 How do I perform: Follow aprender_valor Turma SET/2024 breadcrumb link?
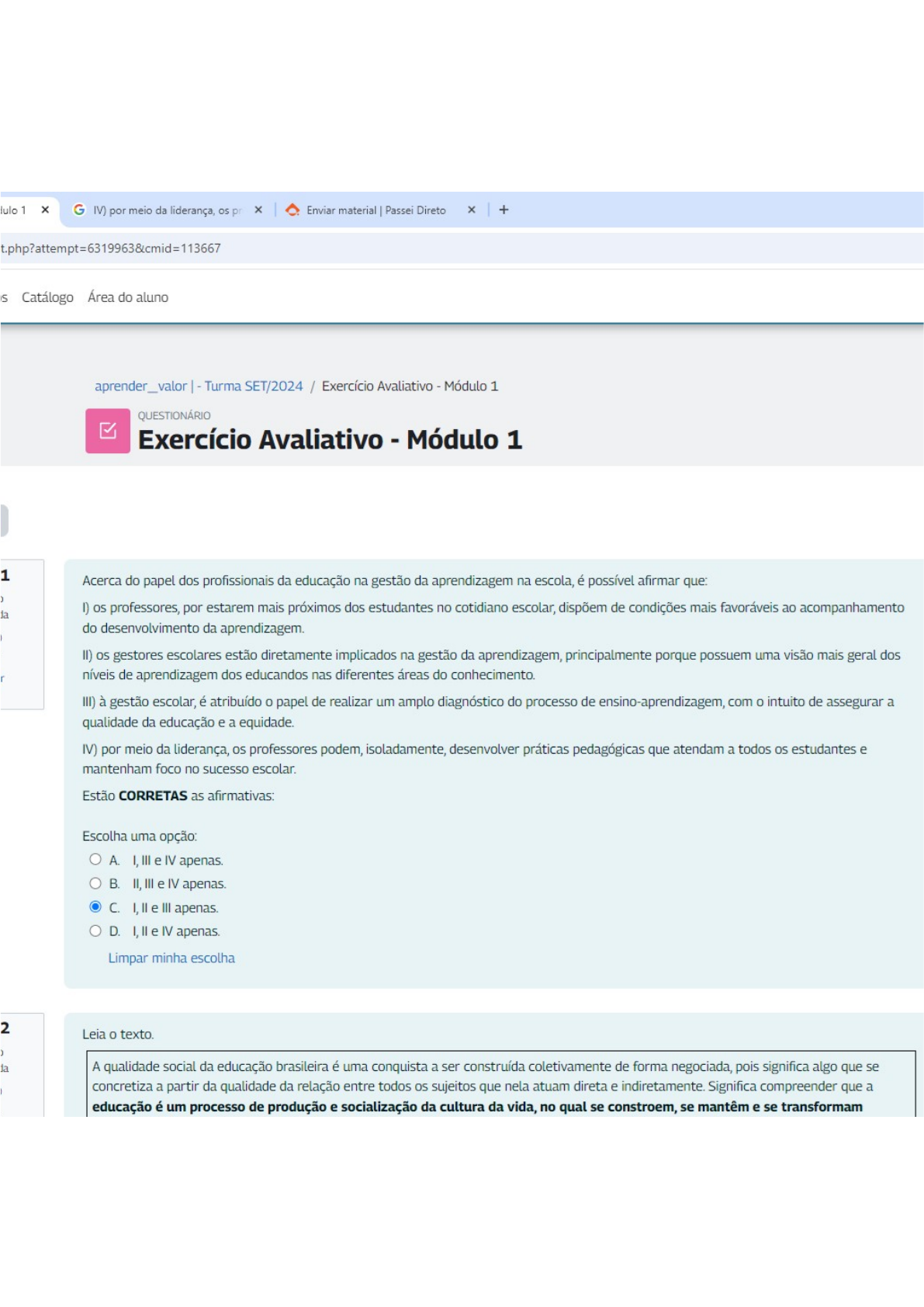click(199, 386)
